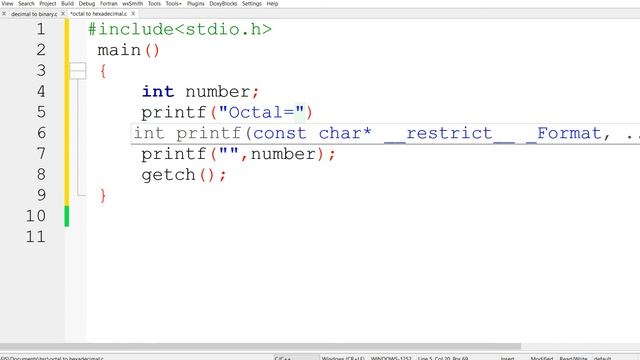
Task: Click the "Octal=" string on line 5
Action: (262, 112)
